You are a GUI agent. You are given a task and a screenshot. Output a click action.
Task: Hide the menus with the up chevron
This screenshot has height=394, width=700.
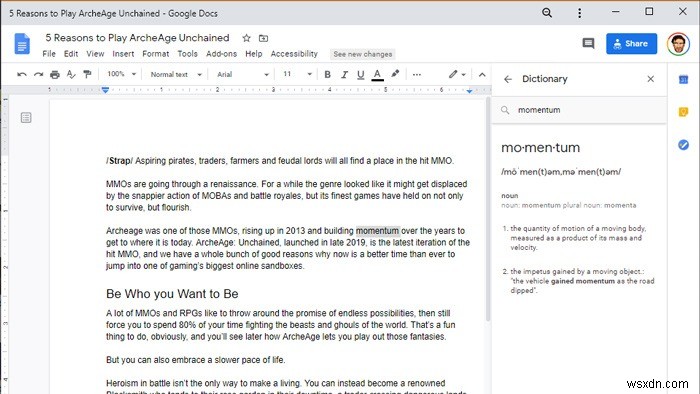[482, 75]
